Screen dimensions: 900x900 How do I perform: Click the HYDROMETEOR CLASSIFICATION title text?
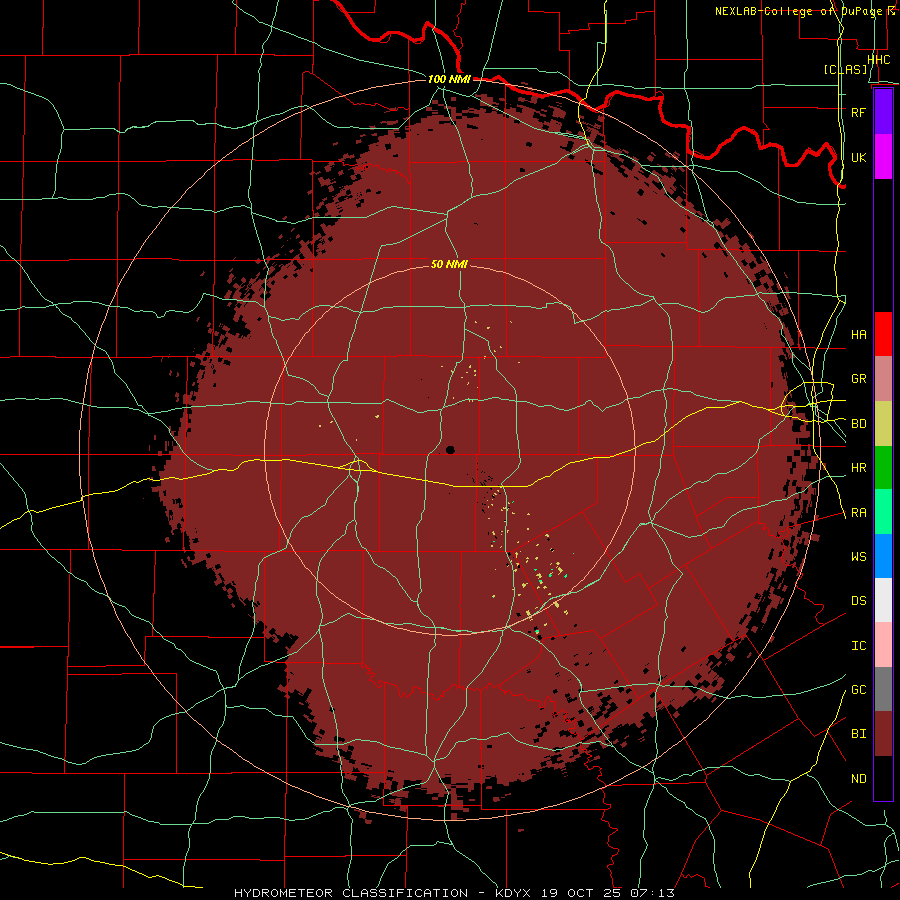click(351, 893)
